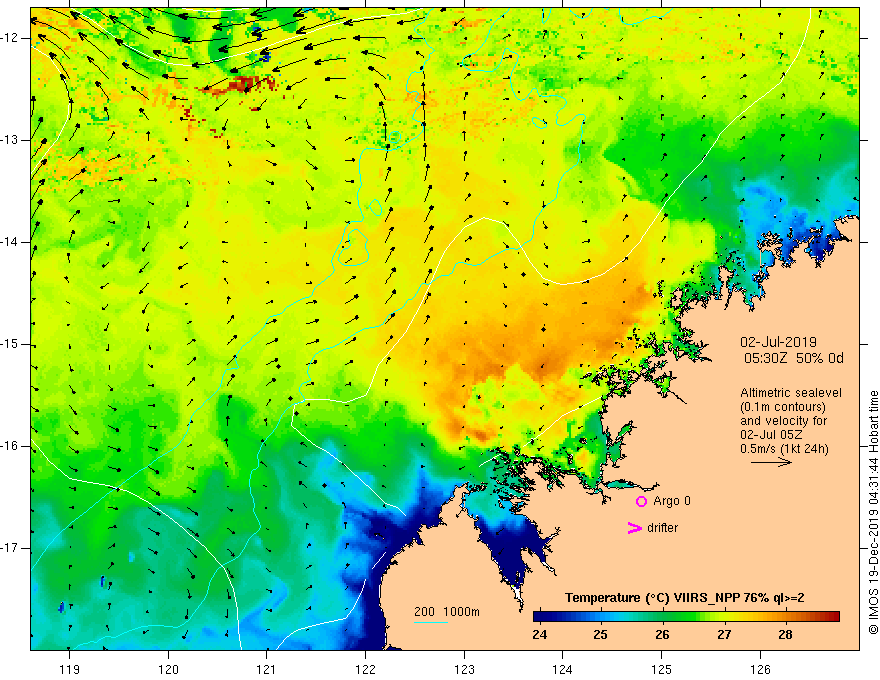
Task: Click the 'drifter' legend label
Action: (662, 528)
